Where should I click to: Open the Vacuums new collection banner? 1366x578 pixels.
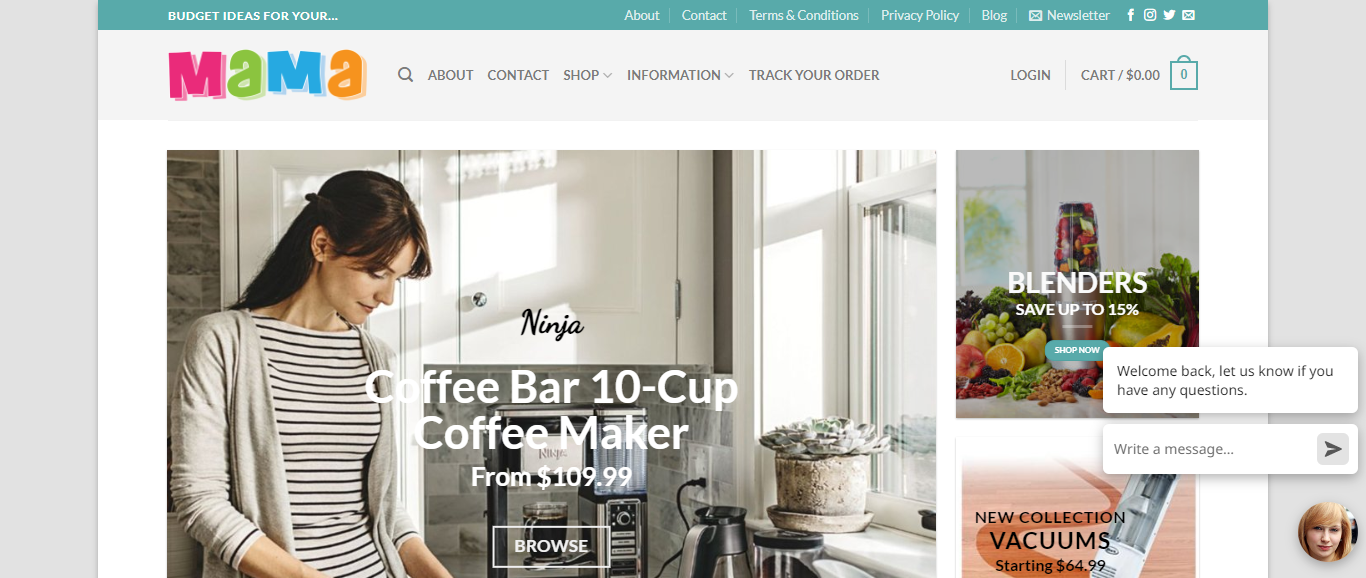[x=1077, y=508]
